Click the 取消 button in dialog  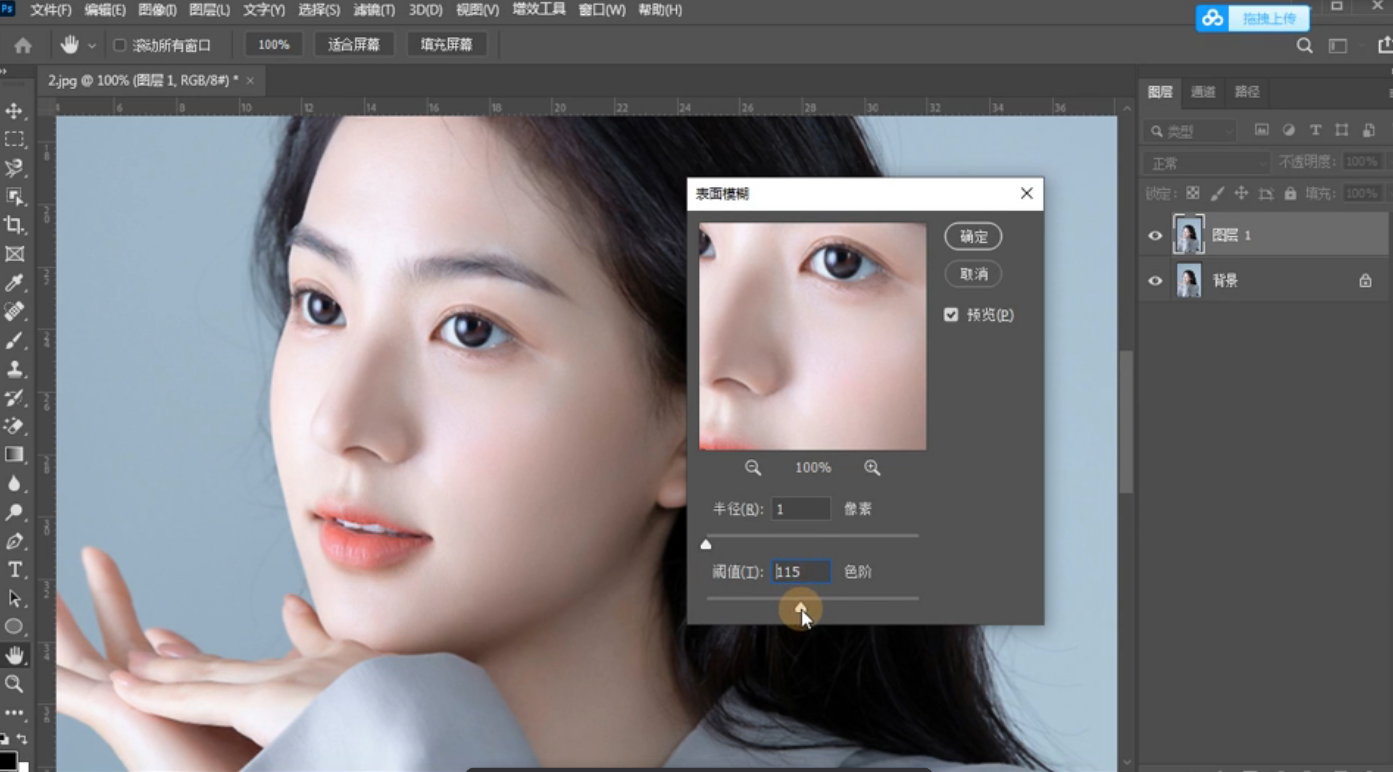(x=973, y=274)
